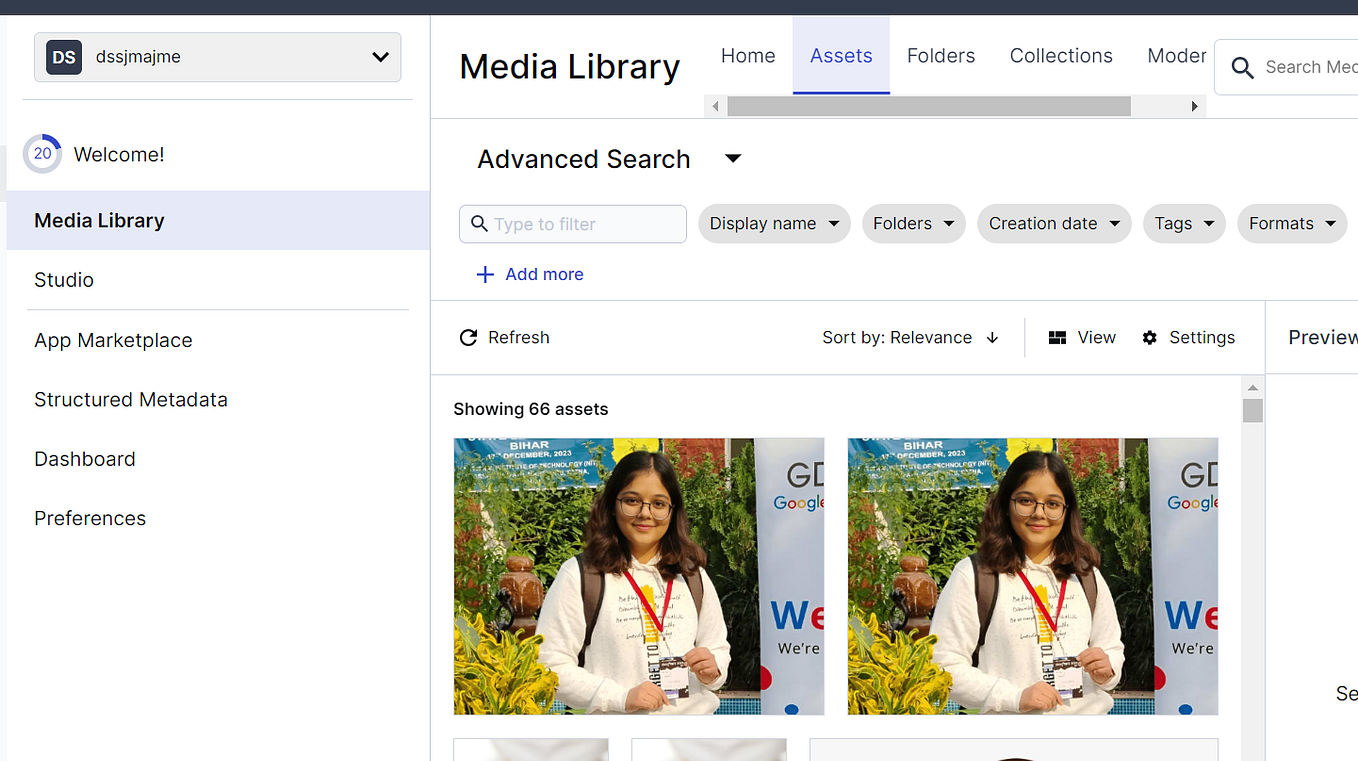This screenshot has height=761, width=1358.
Task: Click the magnifier in the Search Media box
Action: 1242,67
